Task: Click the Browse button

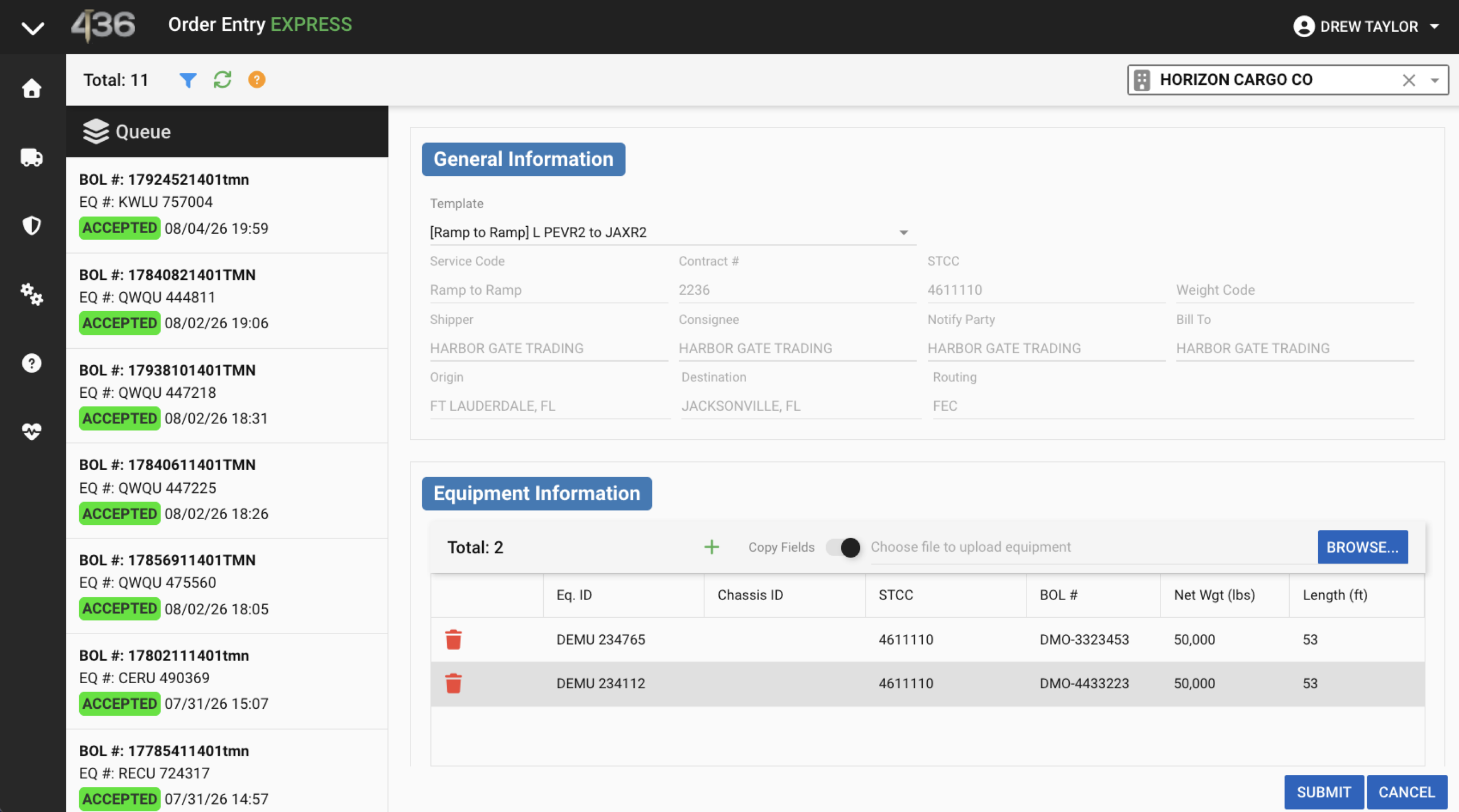Action: click(1362, 547)
